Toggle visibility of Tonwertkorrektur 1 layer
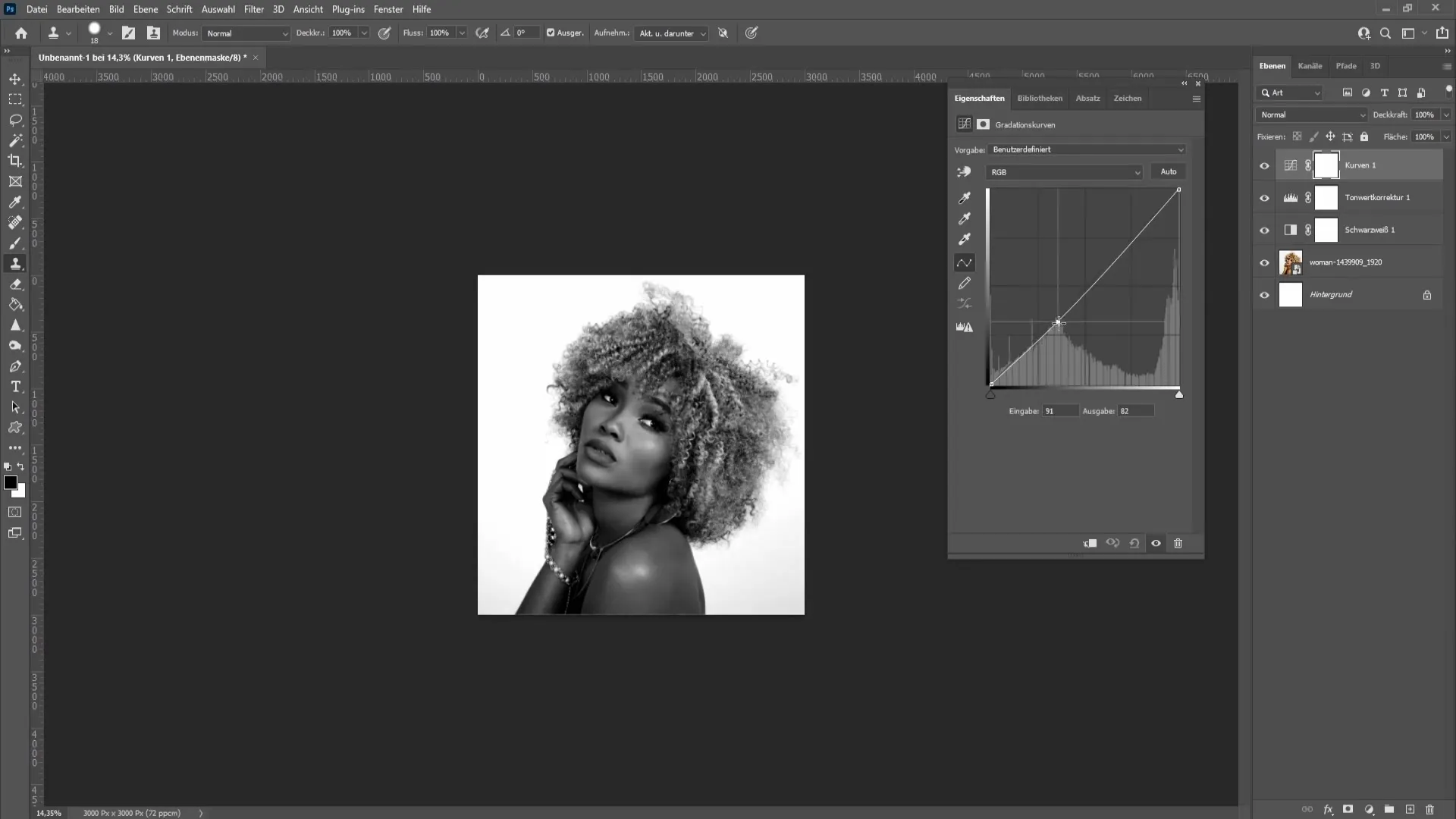Image resolution: width=1456 pixels, height=819 pixels. coord(1264,198)
